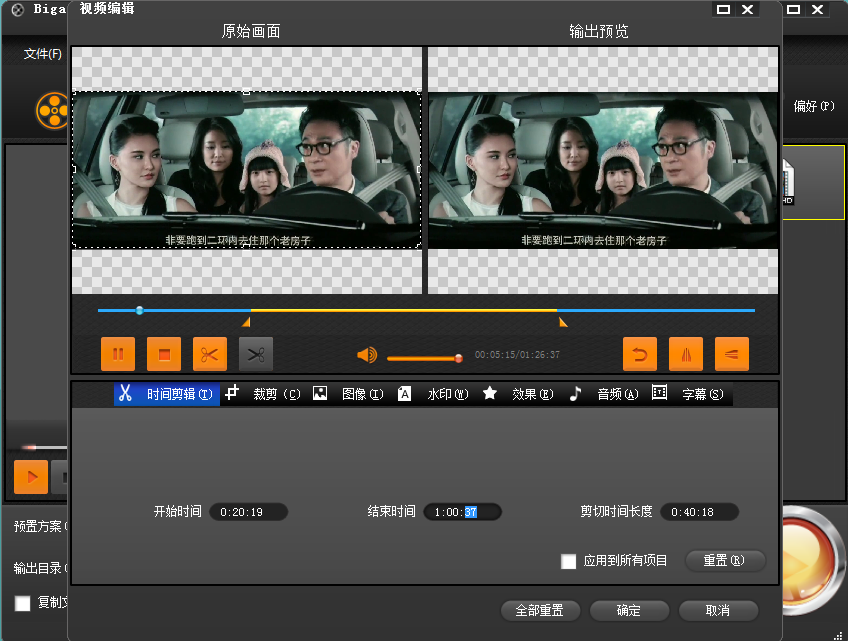The width and height of the screenshot is (848, 641).
Task: Open the 水印 (W) watermark tab
Action: [x=434, y=394]
